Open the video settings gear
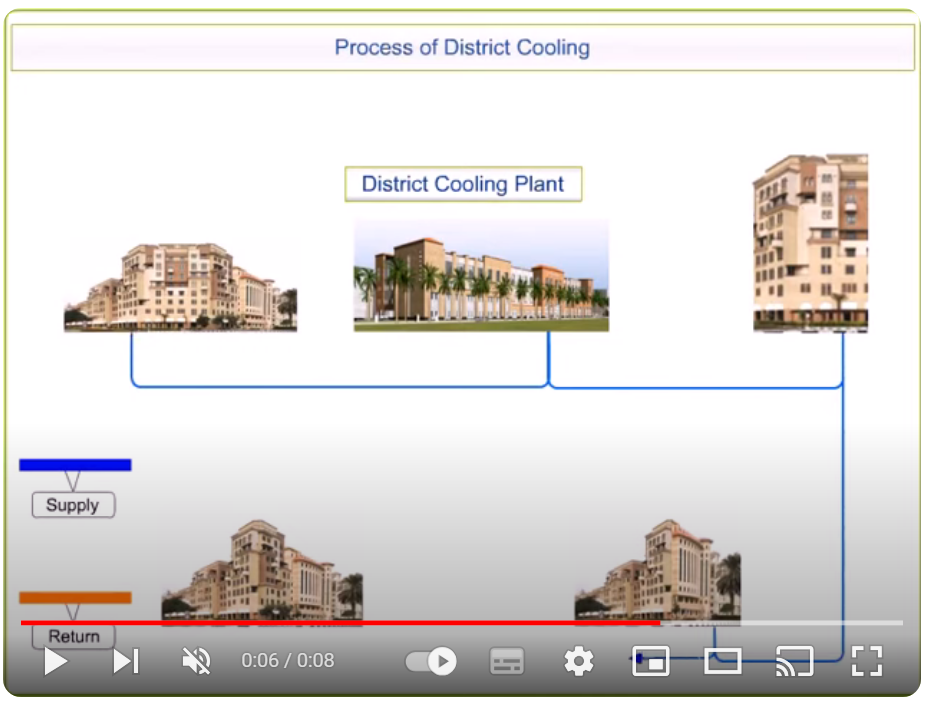This screenshot has height=703, width=937. (578, 662)
